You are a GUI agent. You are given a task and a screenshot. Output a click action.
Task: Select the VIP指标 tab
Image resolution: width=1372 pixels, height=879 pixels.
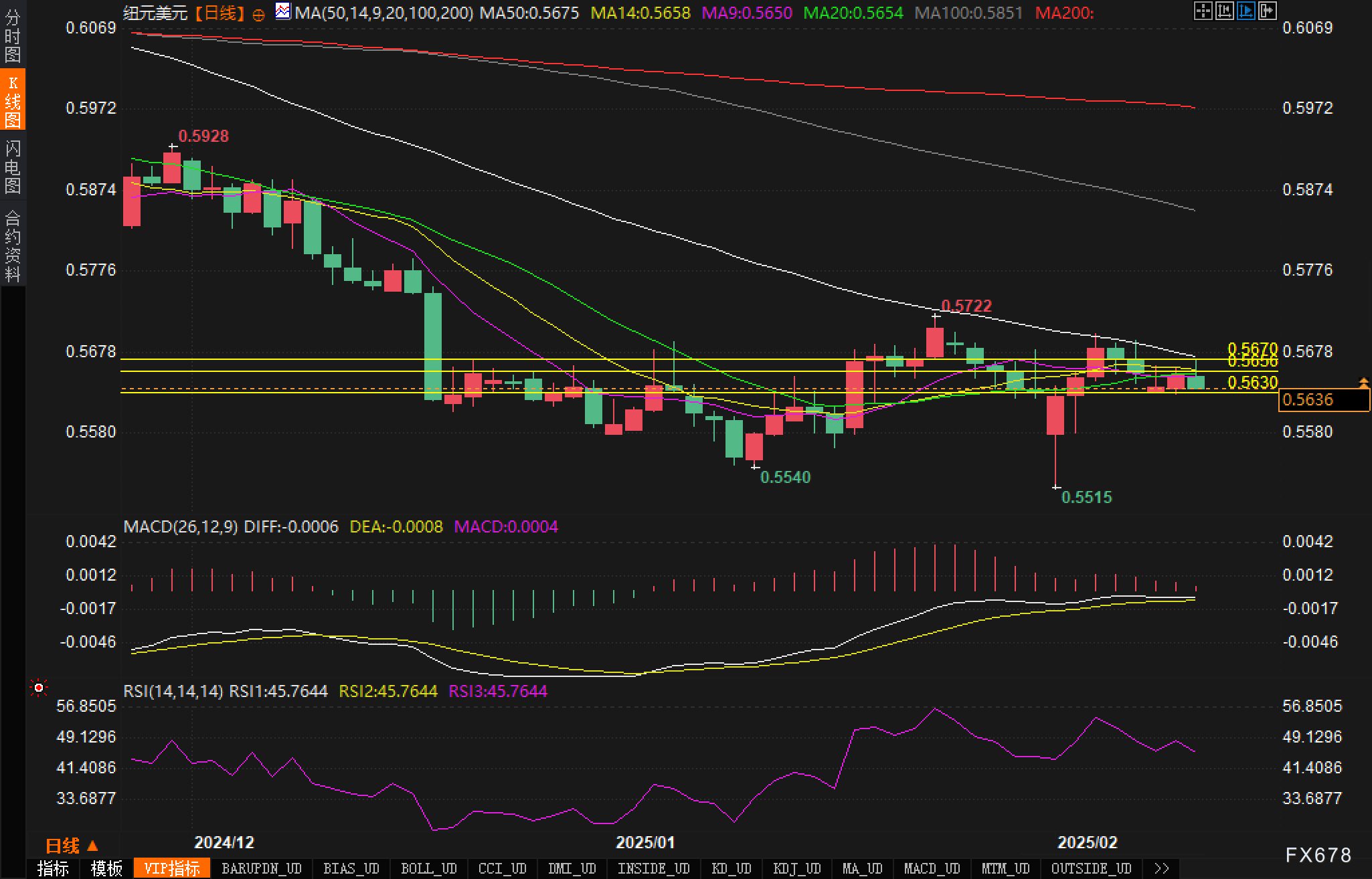[x=172, y=868]
